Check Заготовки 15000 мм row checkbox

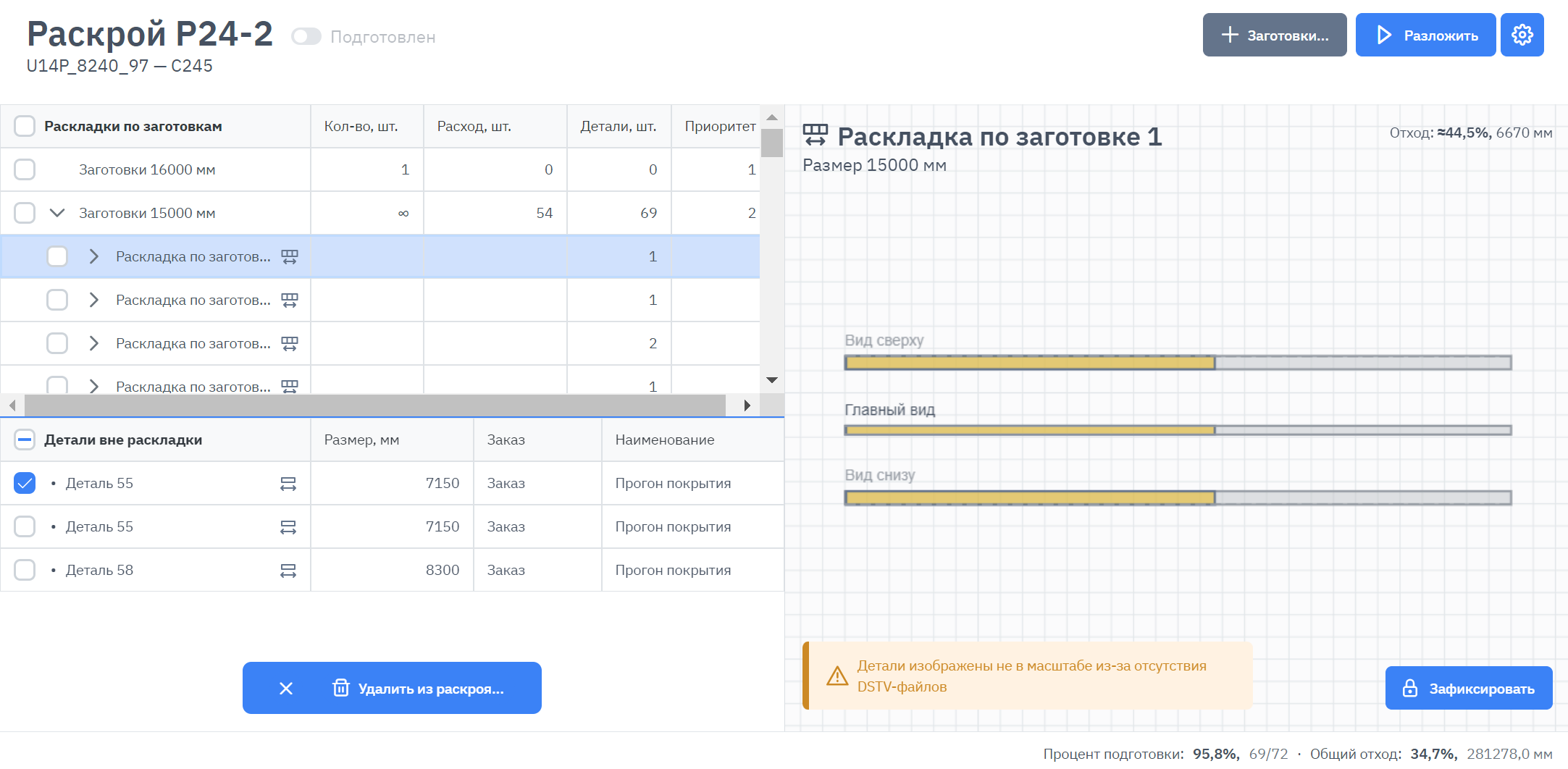25,213
